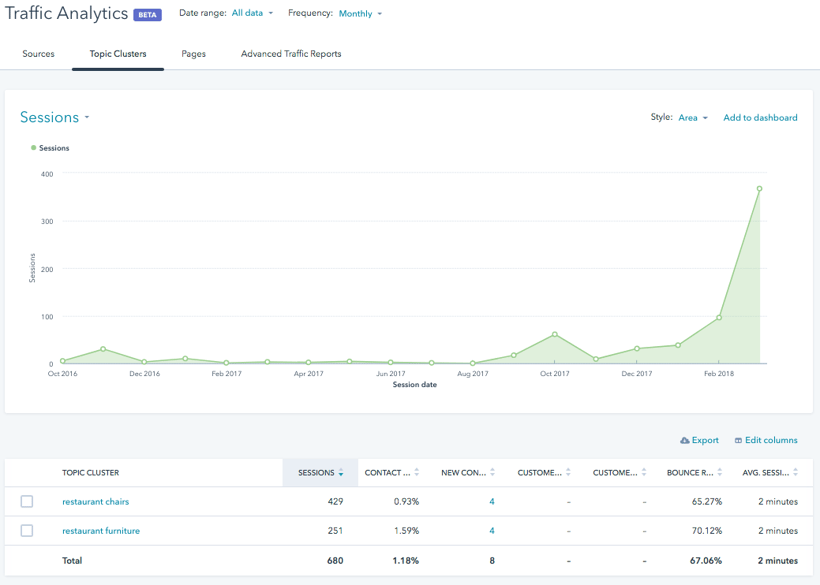Click the Edit columns link
Image resolution: width=820 pixels, height=585 pixels.
pyautogui.click(x=771, y=440)
